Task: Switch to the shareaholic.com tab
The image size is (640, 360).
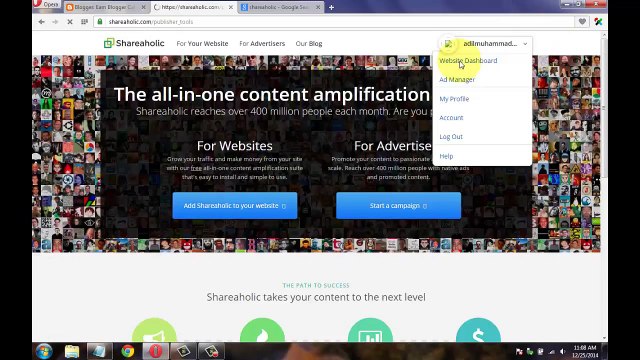Action: [x=194, y=7]
